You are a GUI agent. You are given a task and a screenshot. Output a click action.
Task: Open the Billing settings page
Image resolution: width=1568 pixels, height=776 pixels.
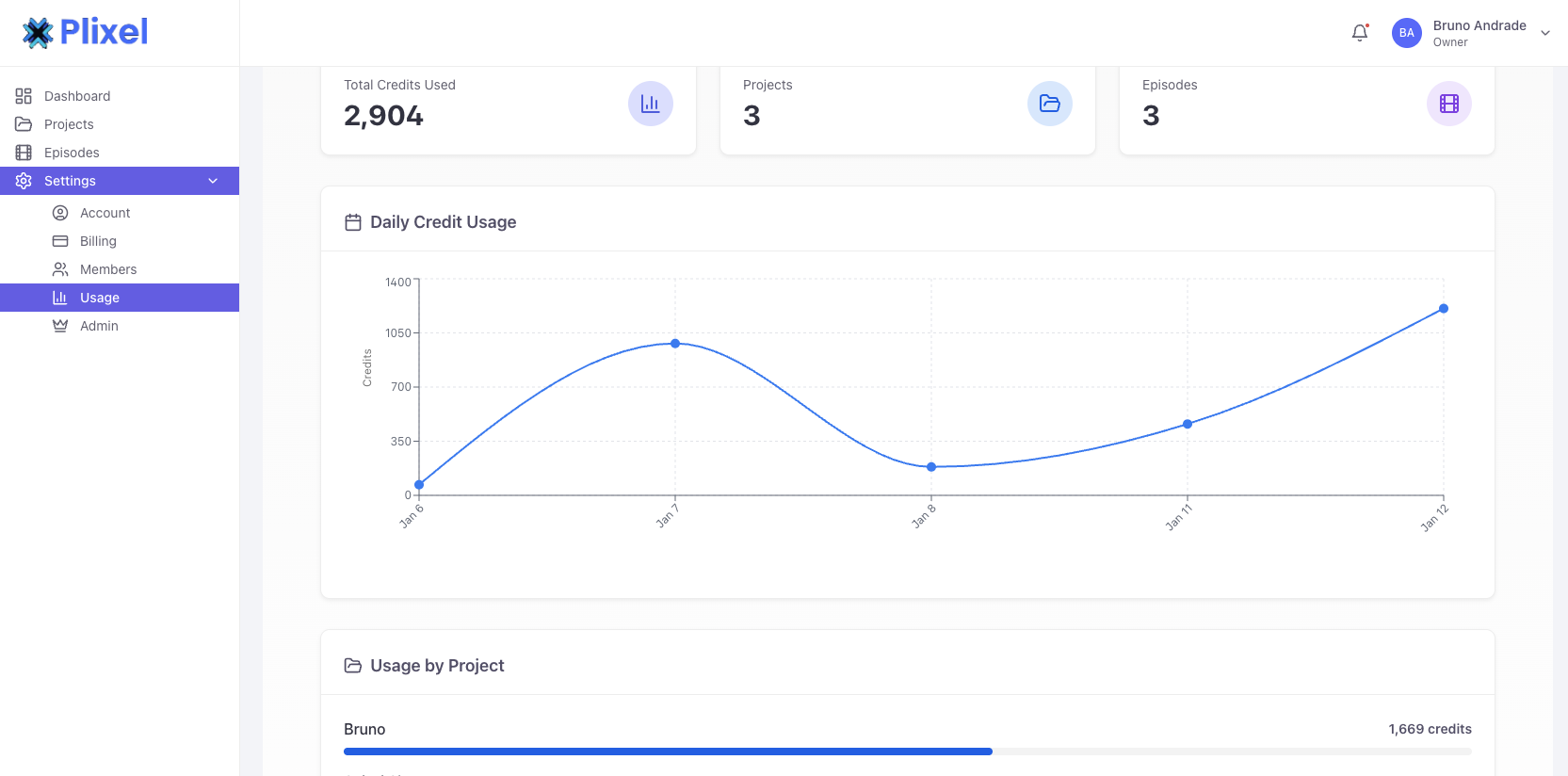(x=98, y=241)
